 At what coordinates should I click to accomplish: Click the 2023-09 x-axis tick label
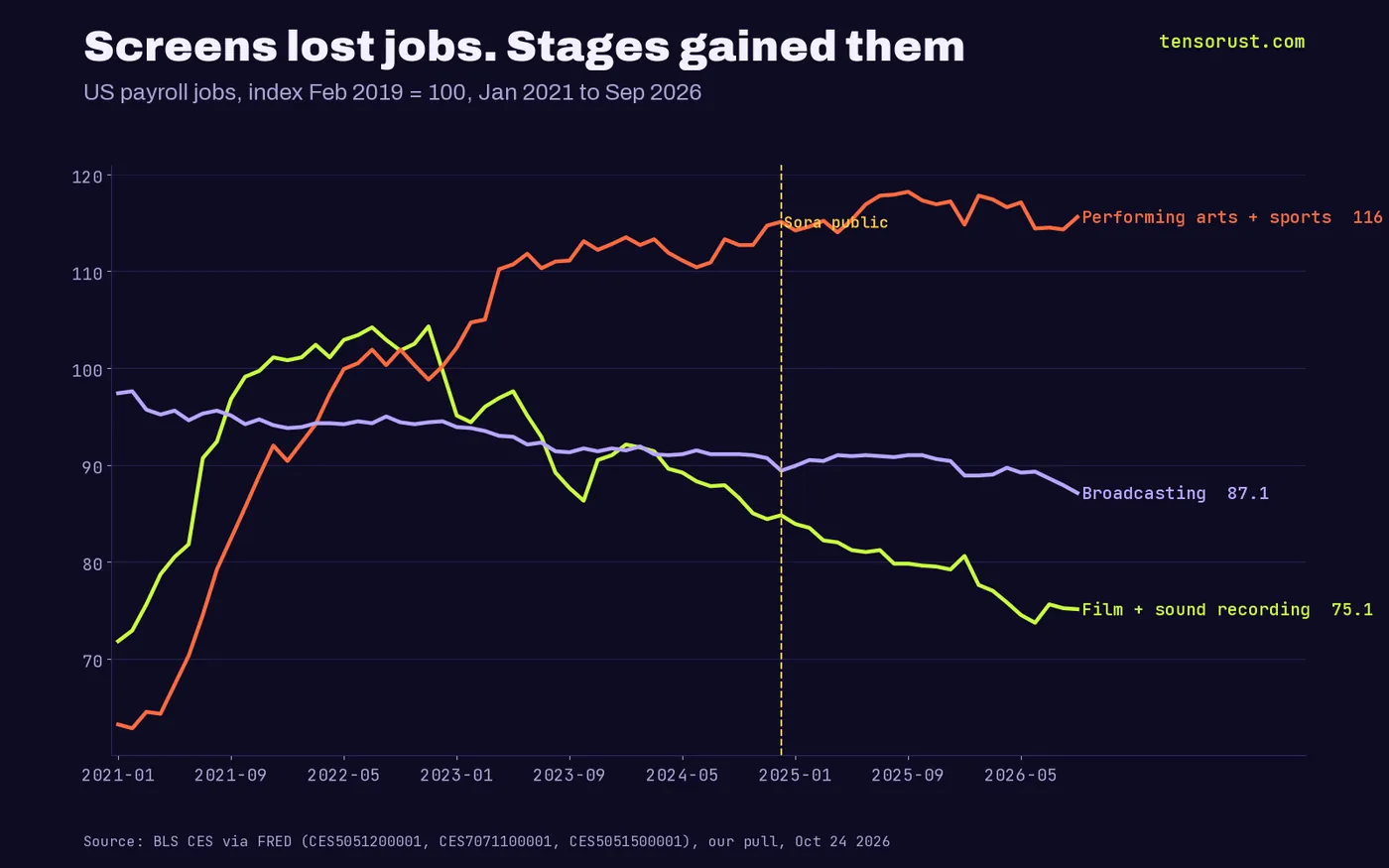pos(568,776)
